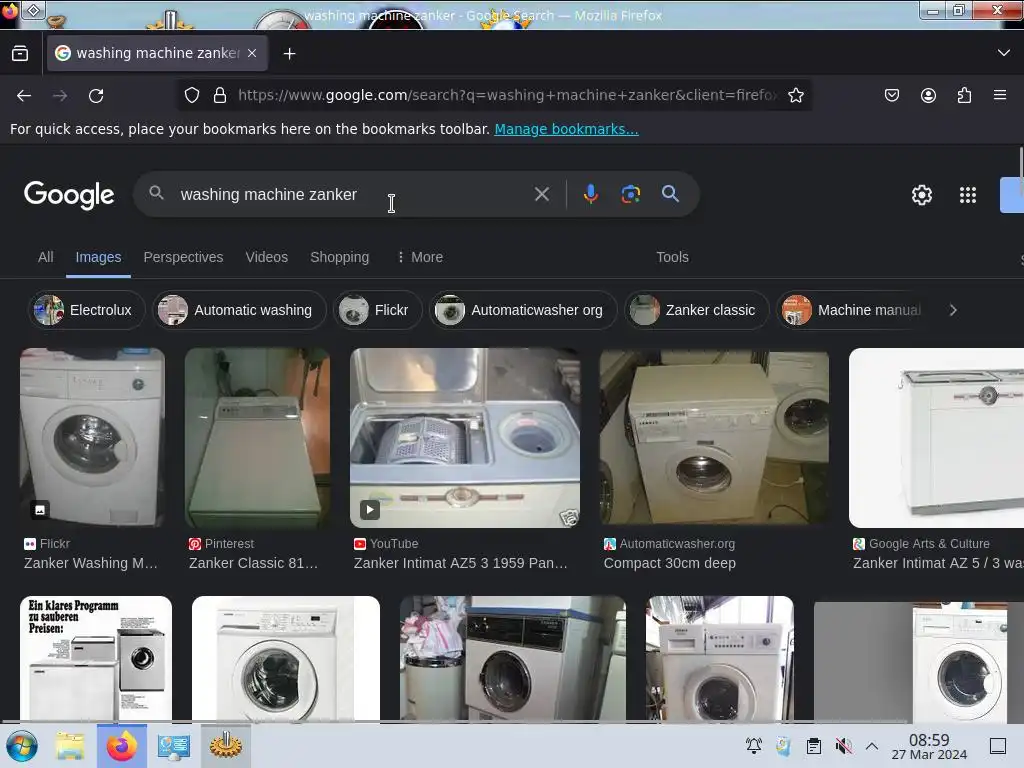Screen dimensions: 1024x768
Task: Click the Pinterest source label
Action: click(221, 543)
